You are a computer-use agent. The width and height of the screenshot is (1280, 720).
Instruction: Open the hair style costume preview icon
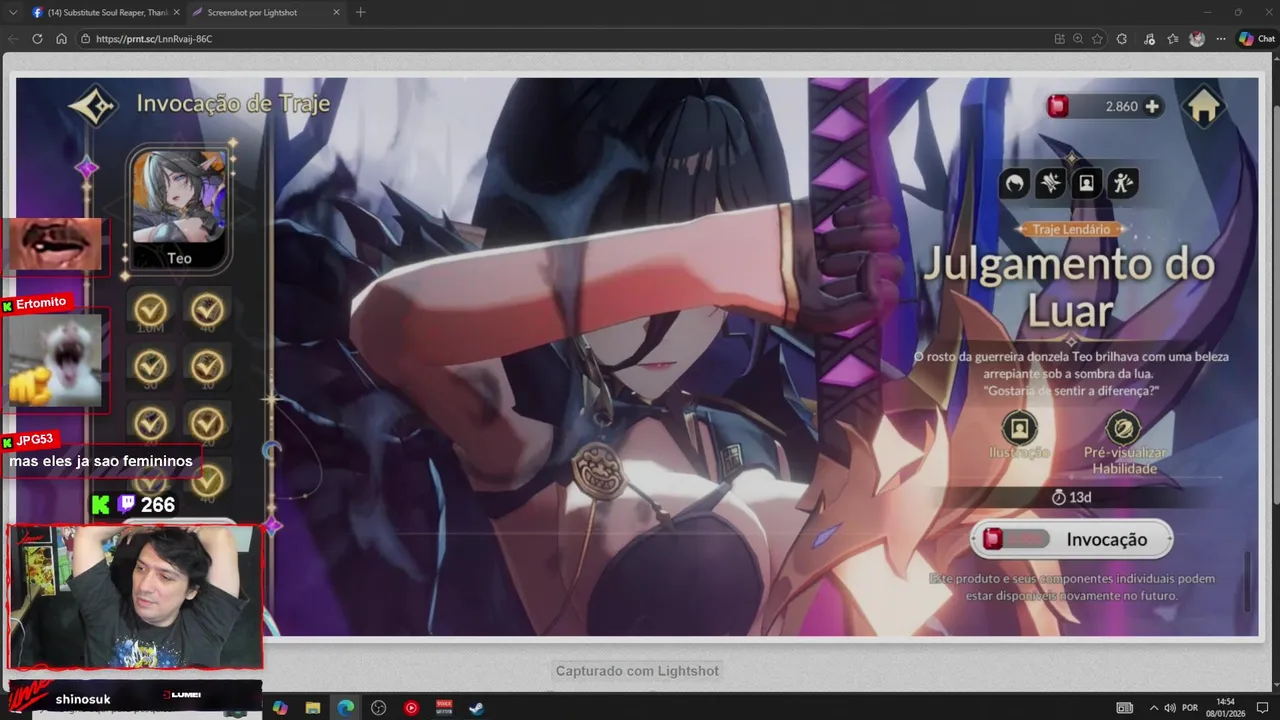[1014, 183]
